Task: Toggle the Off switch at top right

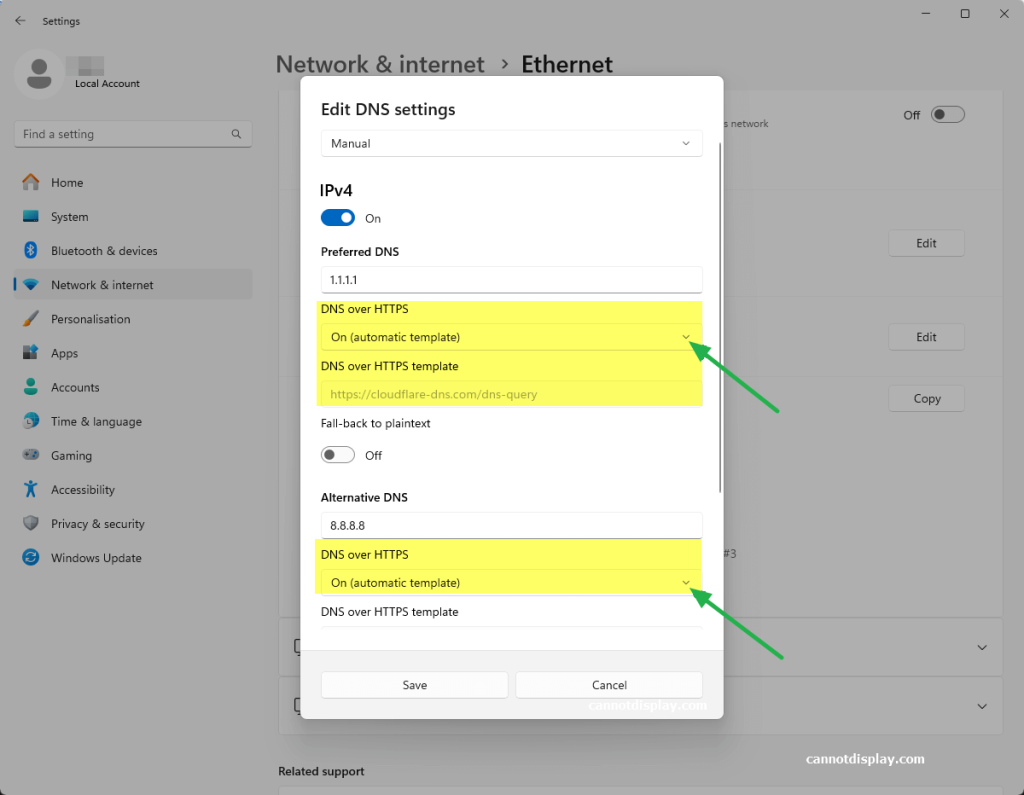Action: [x=947, y=115]
